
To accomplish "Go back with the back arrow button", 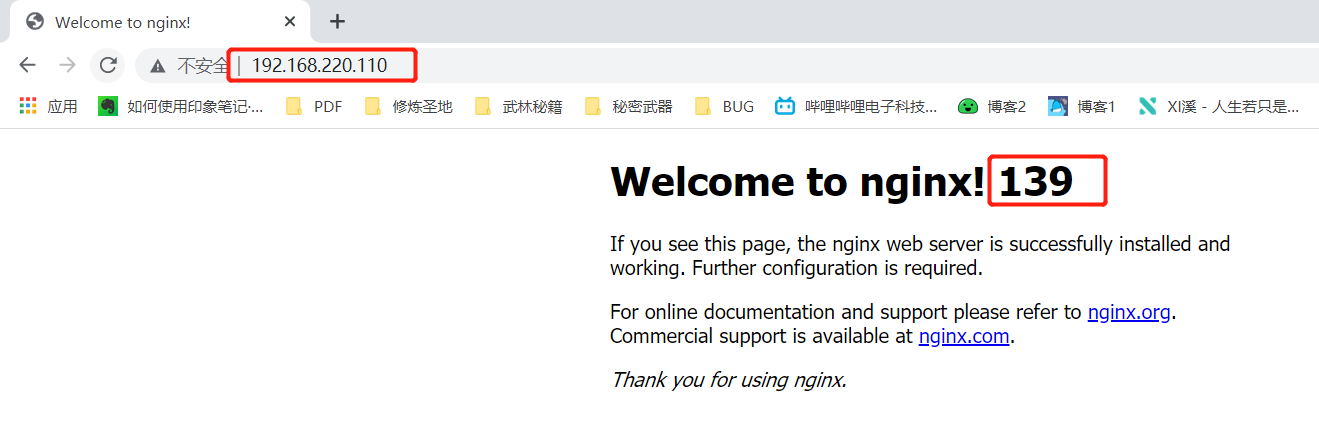I will 27,66.
